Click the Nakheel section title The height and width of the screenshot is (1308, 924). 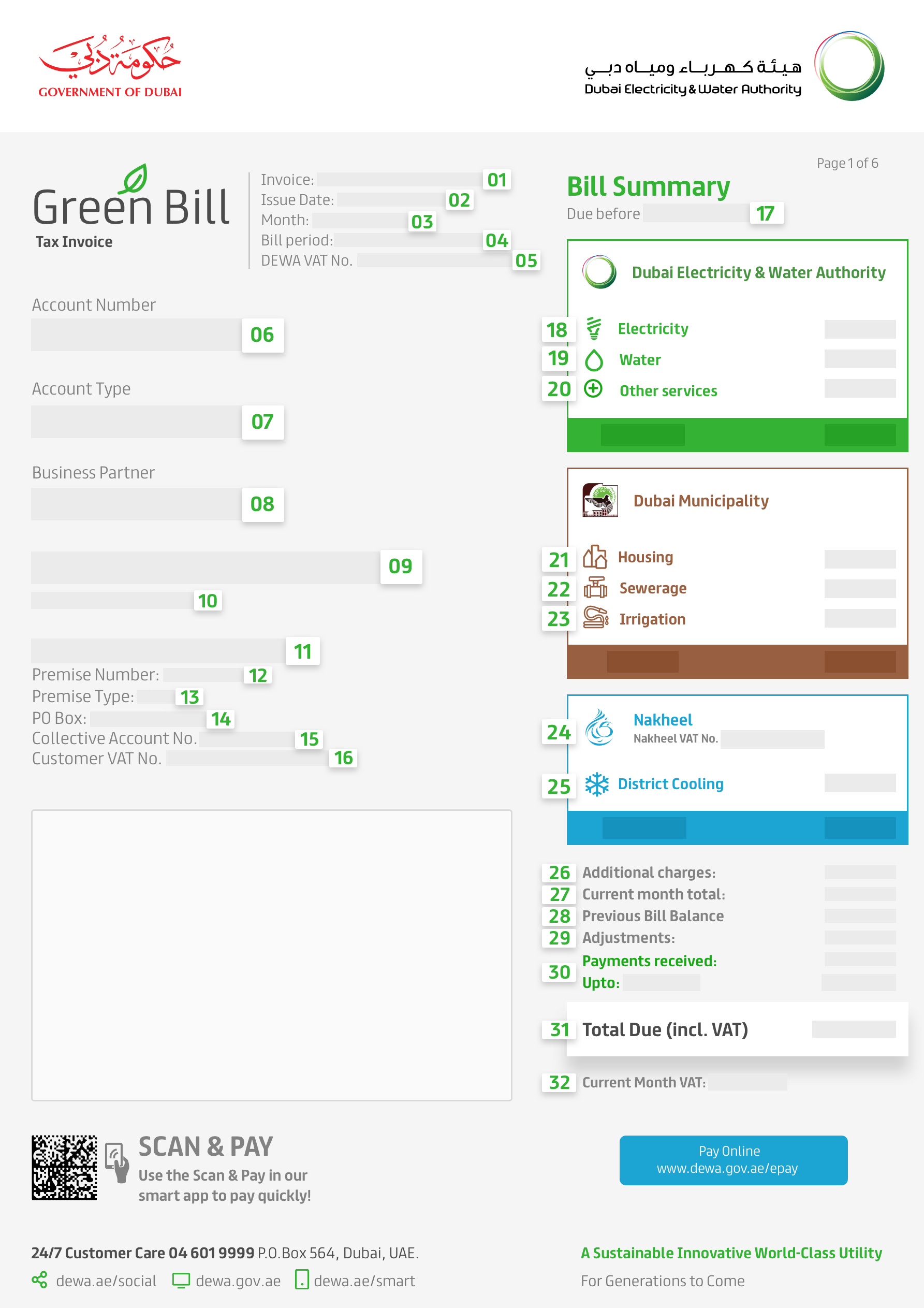click(663, 720)
